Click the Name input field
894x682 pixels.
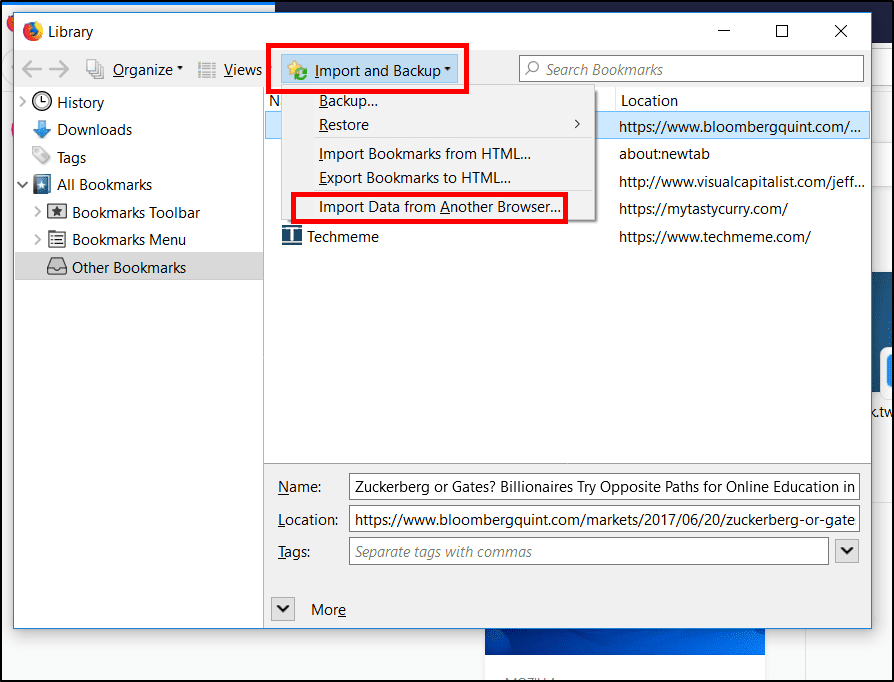[604, 486]
